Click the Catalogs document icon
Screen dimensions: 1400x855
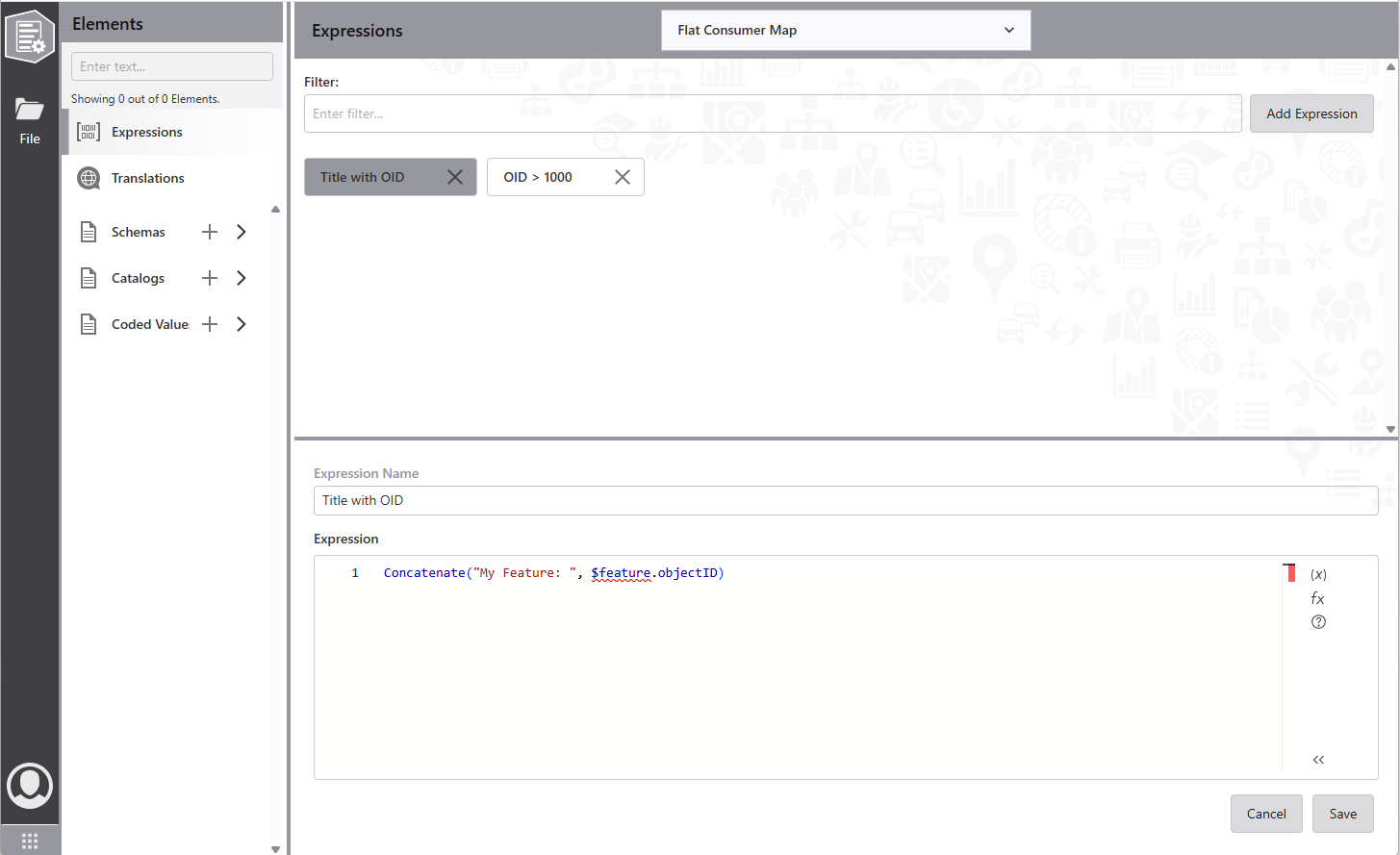tap(88, 277)
